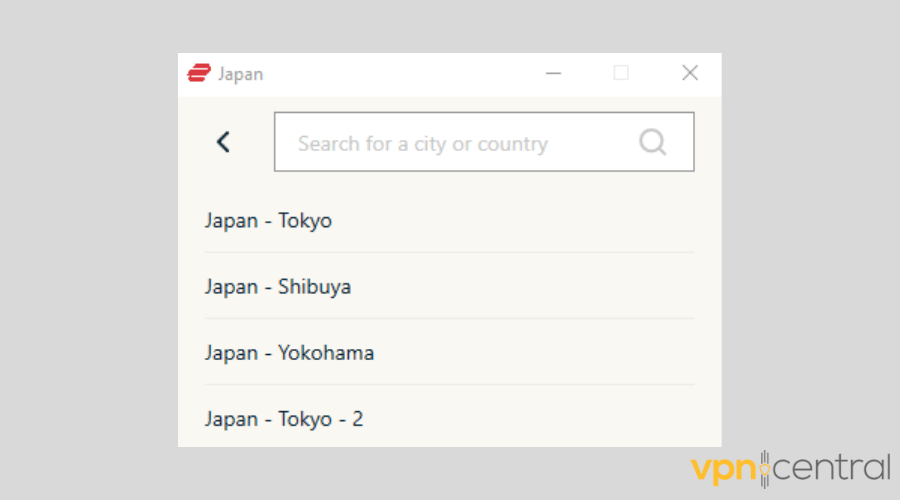Focus the 'Search for a city or country' field

click(460, 143)
